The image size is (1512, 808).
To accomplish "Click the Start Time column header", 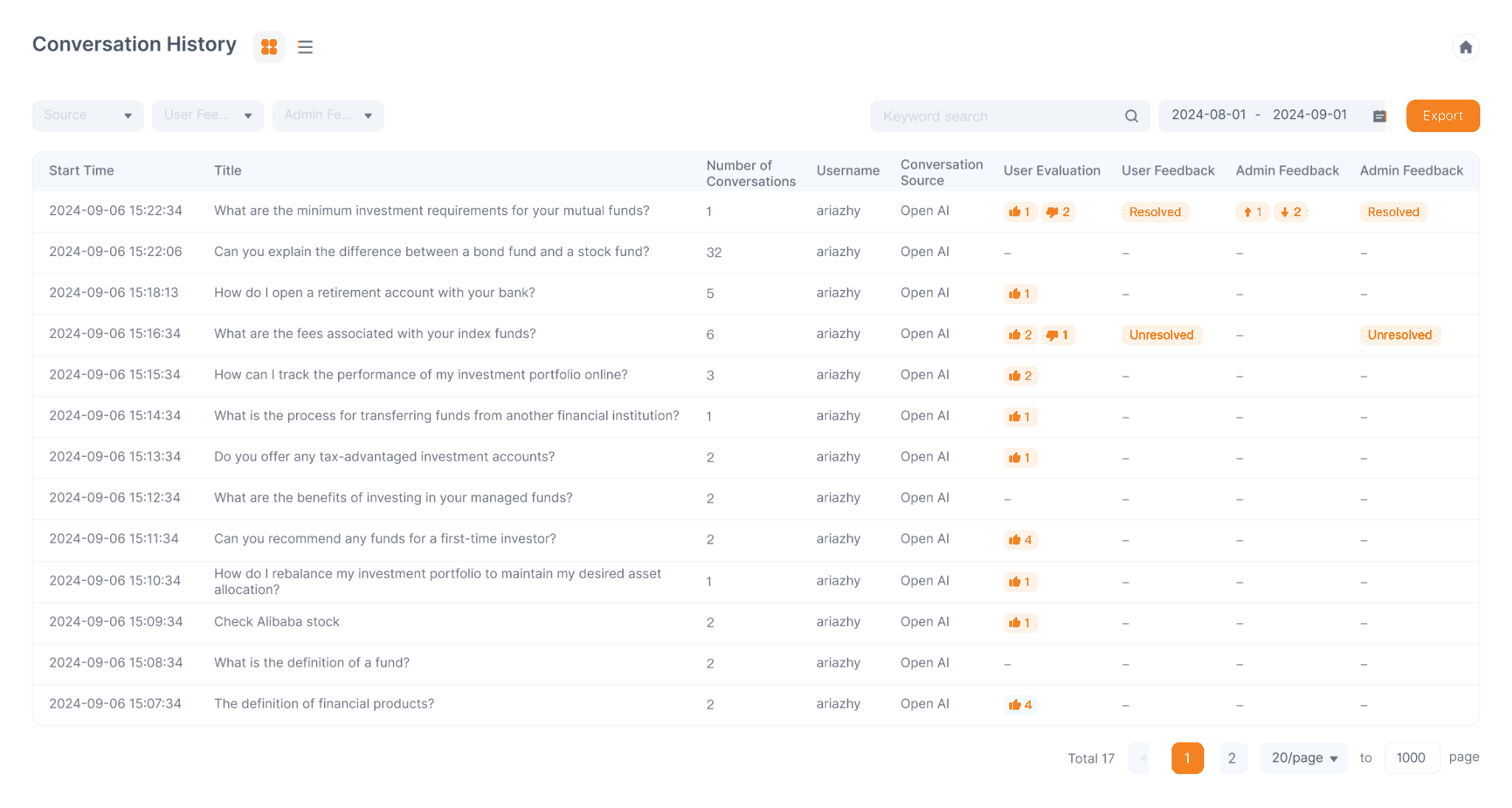I will [81, 171].
